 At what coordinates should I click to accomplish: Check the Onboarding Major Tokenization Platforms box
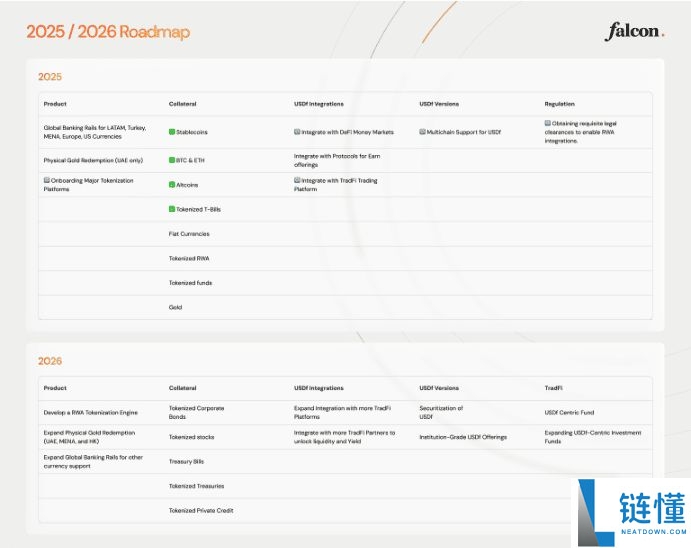(x=47, y=180)
